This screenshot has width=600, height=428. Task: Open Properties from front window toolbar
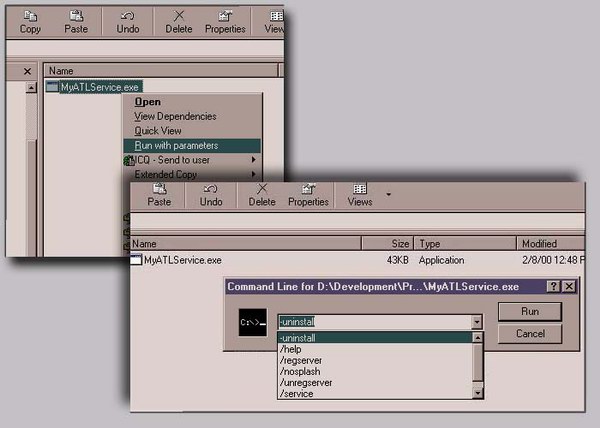308,195
